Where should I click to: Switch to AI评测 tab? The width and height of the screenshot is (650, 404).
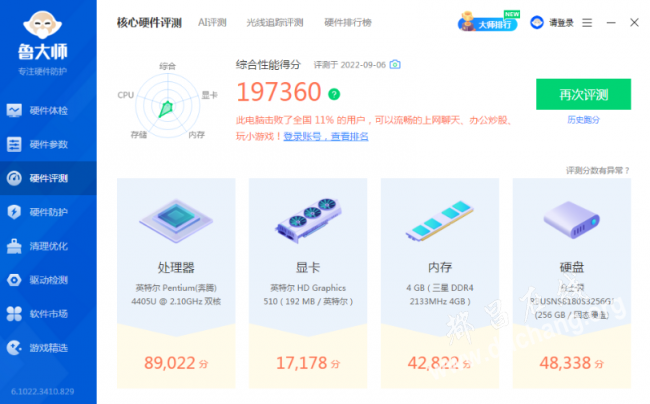pyautogui.click(x=212, y=22)
